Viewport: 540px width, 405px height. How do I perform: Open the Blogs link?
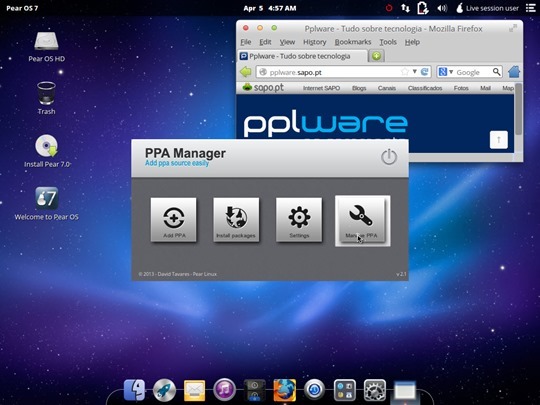pyautogui.click(x=359, y=88)
